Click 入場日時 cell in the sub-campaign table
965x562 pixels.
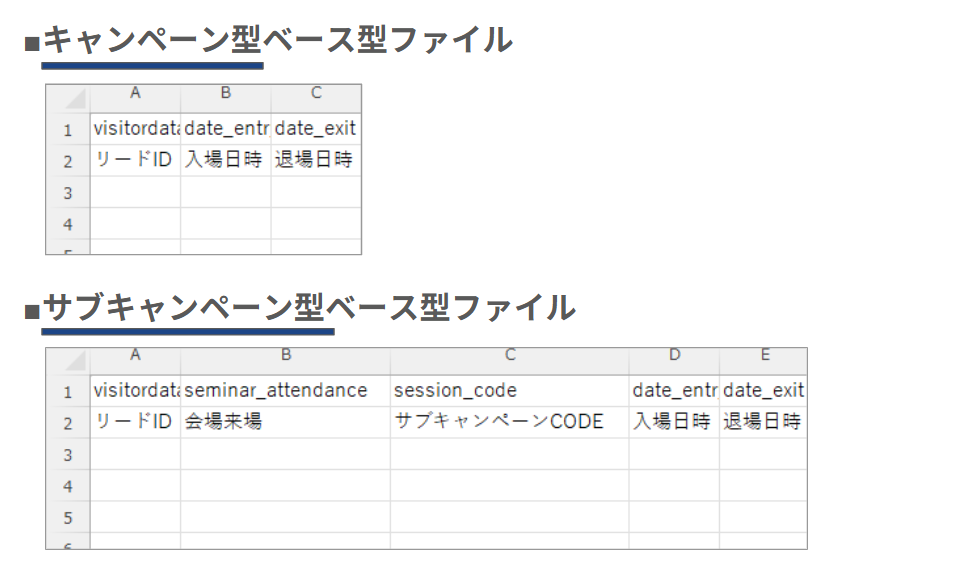click(675, 422)
